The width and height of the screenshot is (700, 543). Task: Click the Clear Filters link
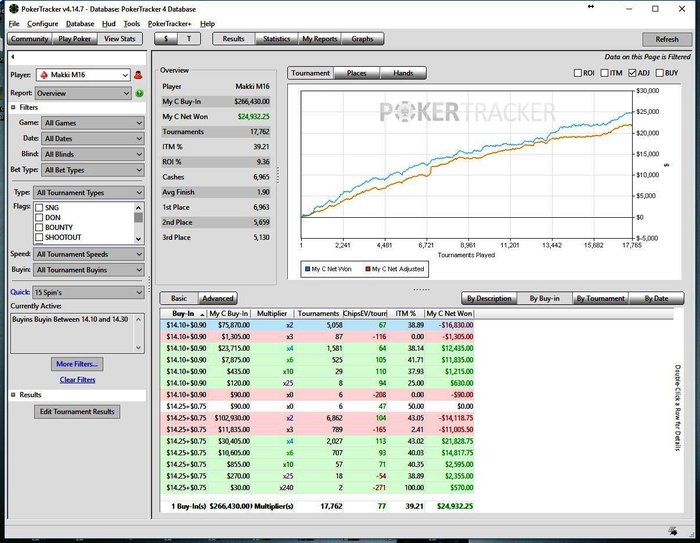[x=77, y=380]
